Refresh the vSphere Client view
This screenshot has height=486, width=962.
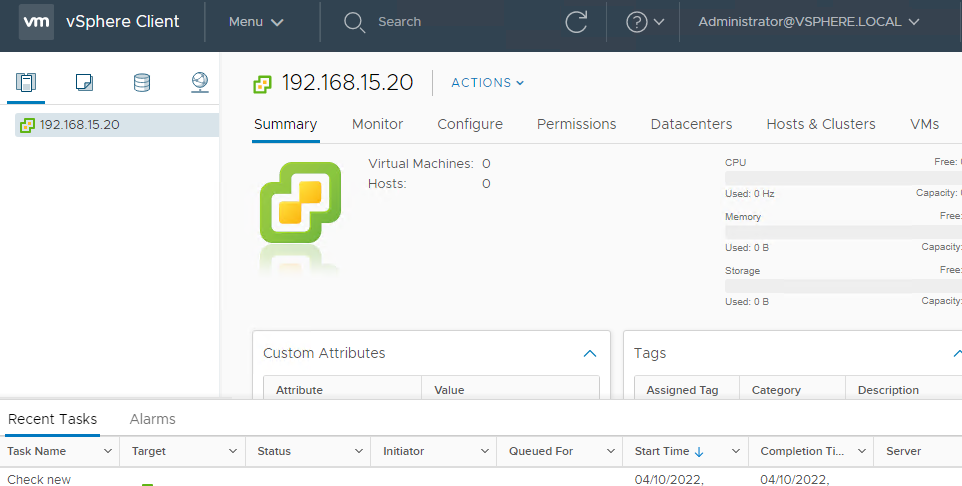pyautogui.click(x=576, y=22)
